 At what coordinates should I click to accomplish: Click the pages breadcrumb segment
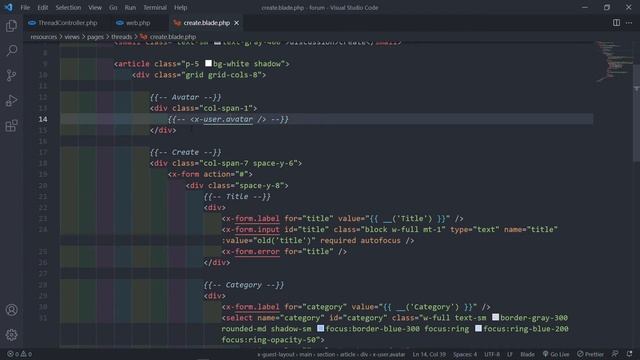(96, 37)
